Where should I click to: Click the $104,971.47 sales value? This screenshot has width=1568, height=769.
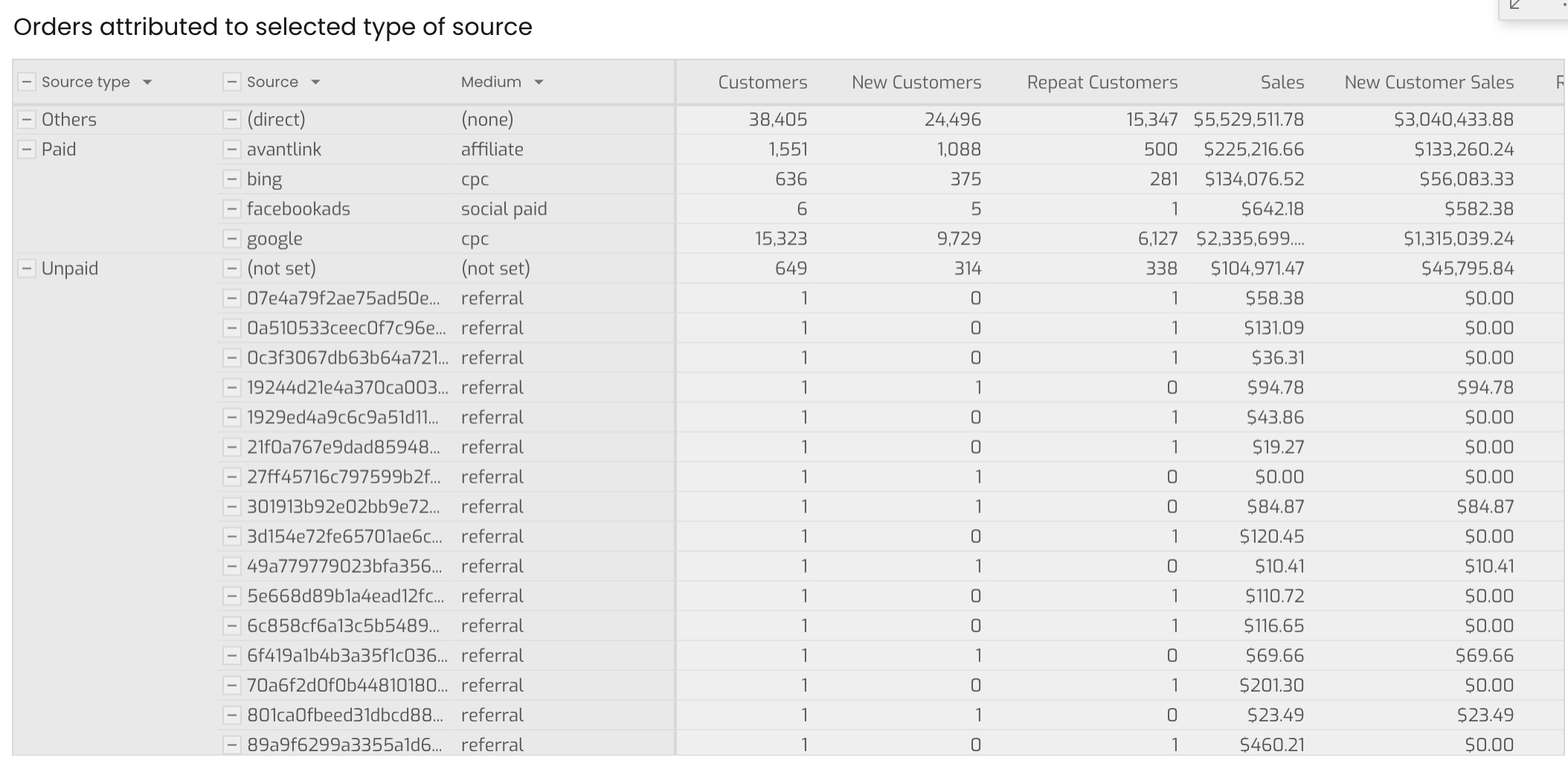[x=1257, y=268]
